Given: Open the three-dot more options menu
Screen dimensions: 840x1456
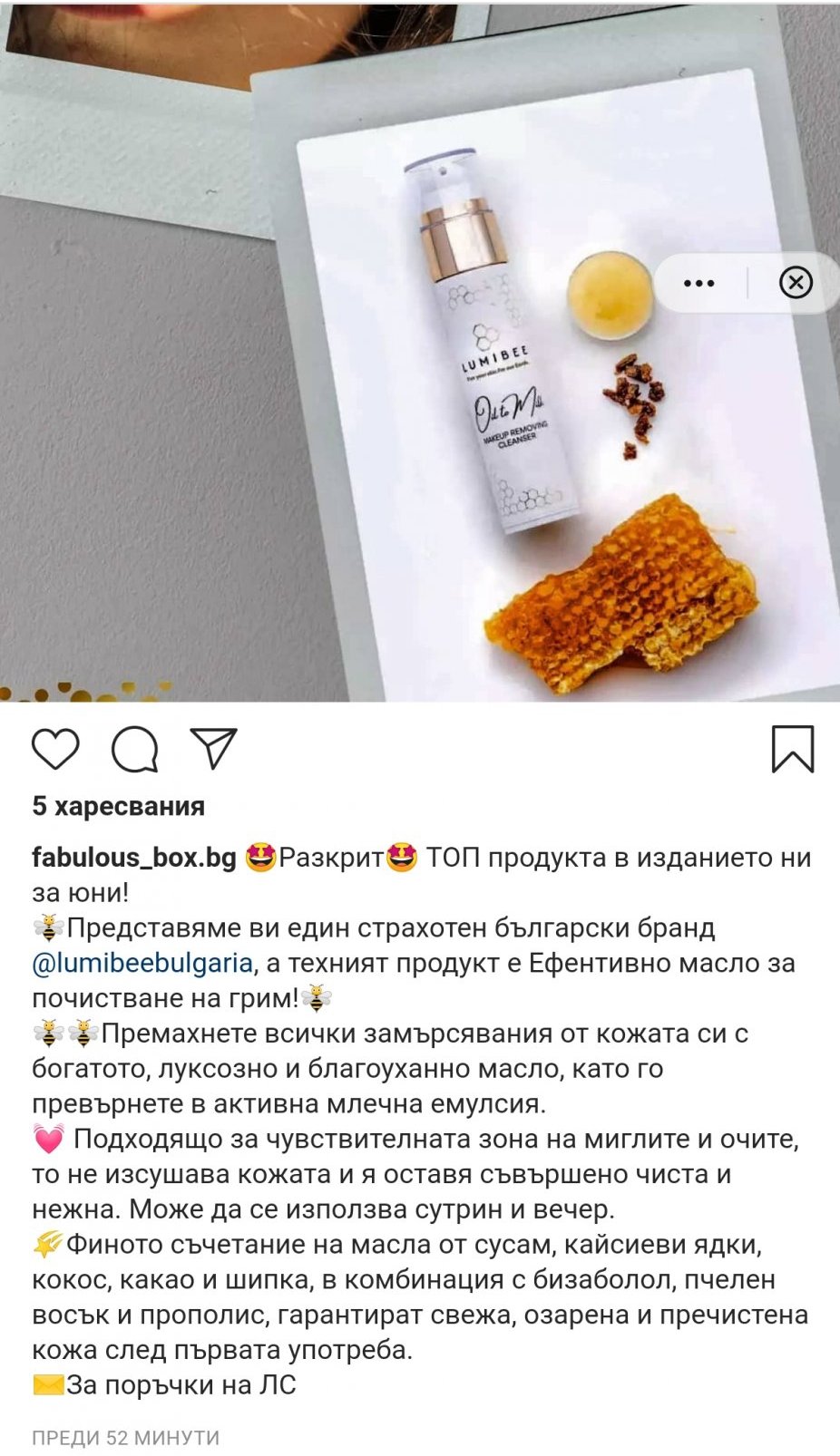Looking at the screenshot, I should pos(698,283).
